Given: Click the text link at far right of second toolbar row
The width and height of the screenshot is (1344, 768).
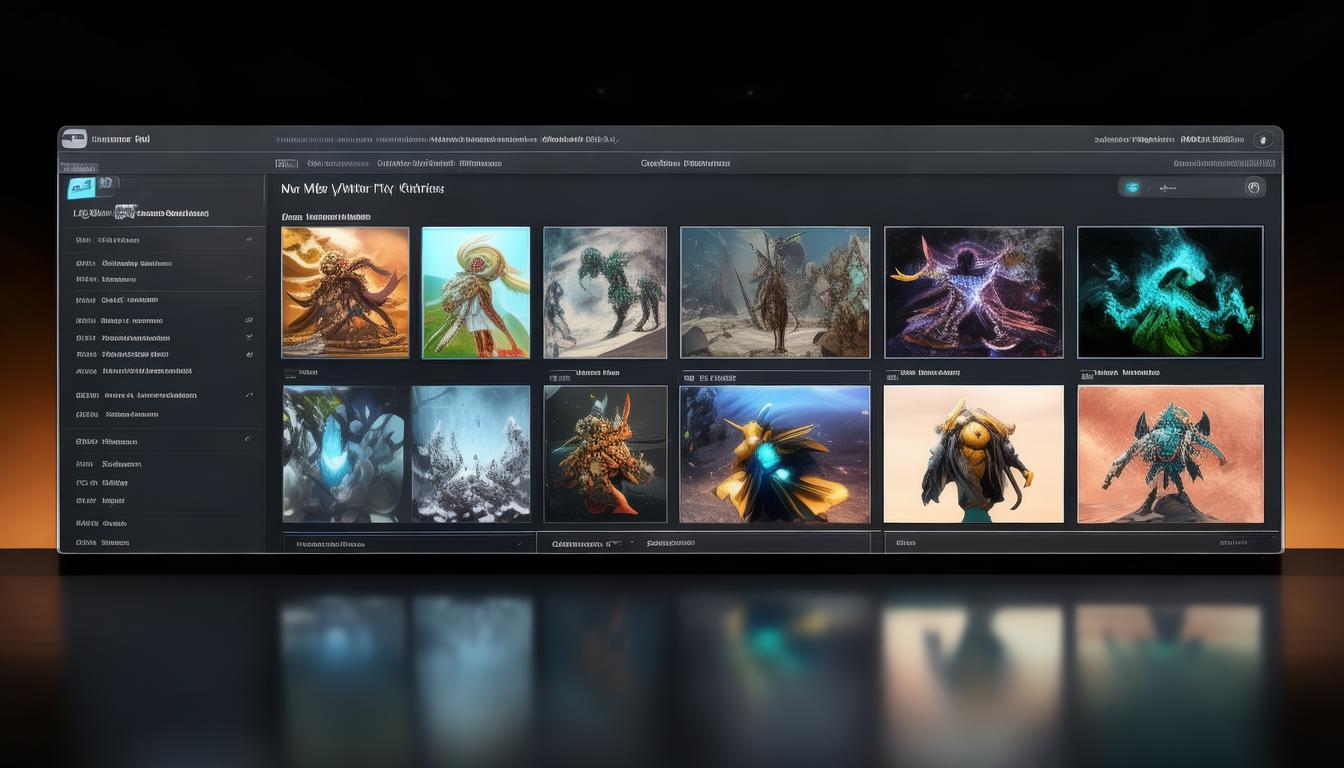Looking at the screenshot, I should pos(1224,163).
